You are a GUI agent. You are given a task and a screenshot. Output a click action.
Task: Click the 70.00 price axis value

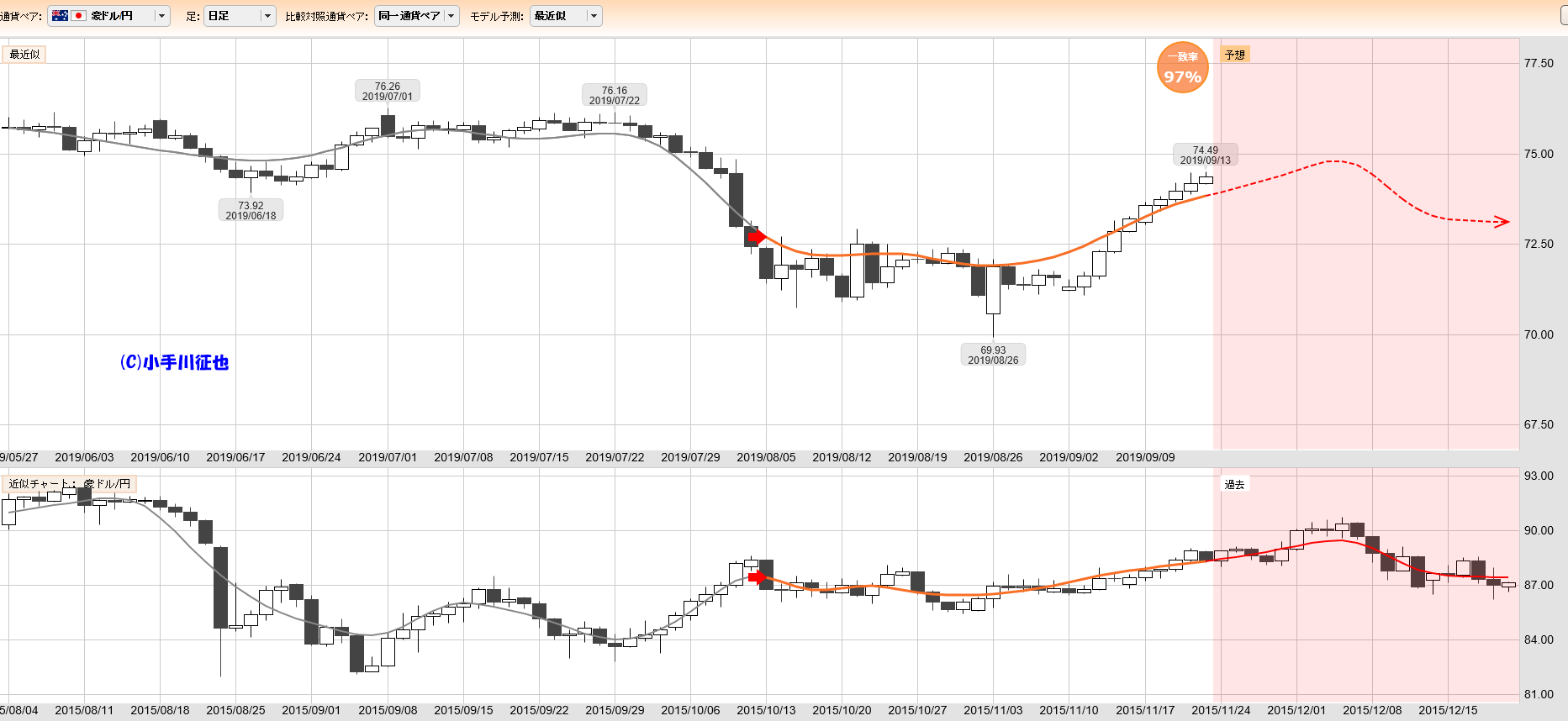1539,334
